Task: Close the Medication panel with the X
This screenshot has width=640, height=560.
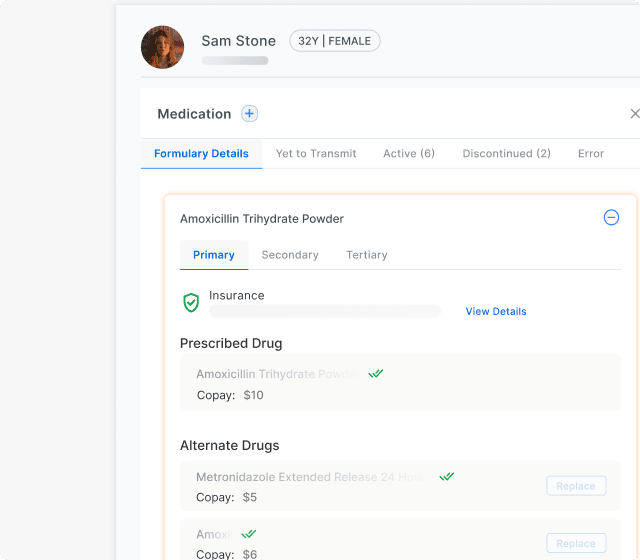Action: pos(634,114)
